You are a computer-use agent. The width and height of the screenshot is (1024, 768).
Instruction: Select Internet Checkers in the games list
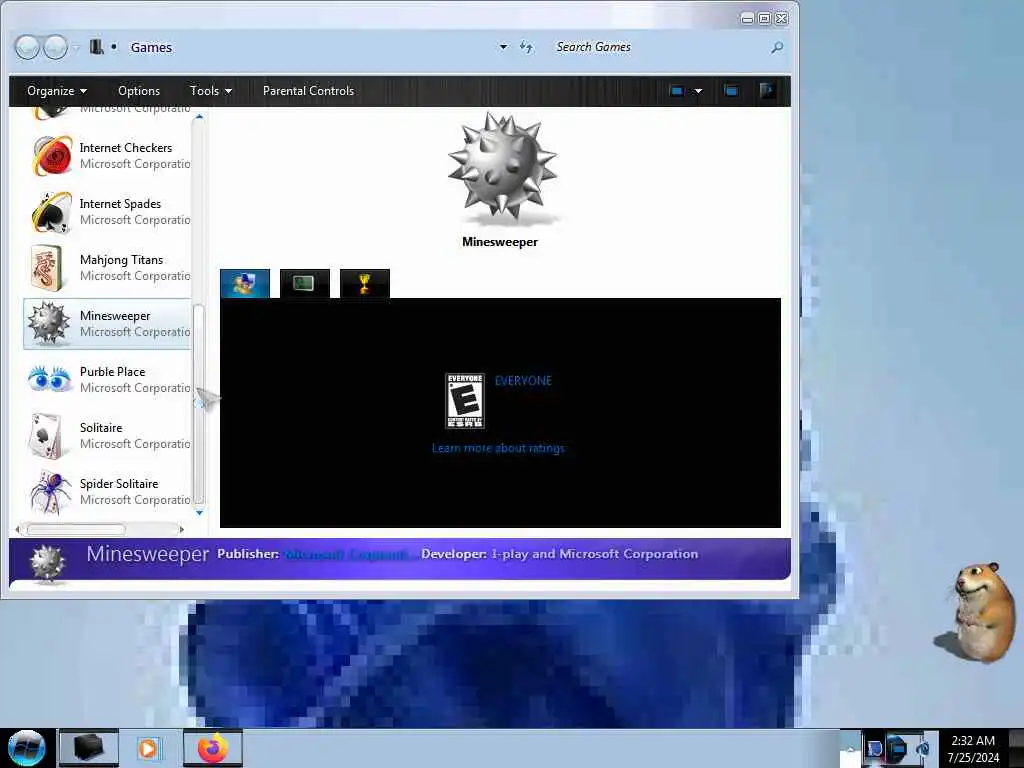coord(108,155)
